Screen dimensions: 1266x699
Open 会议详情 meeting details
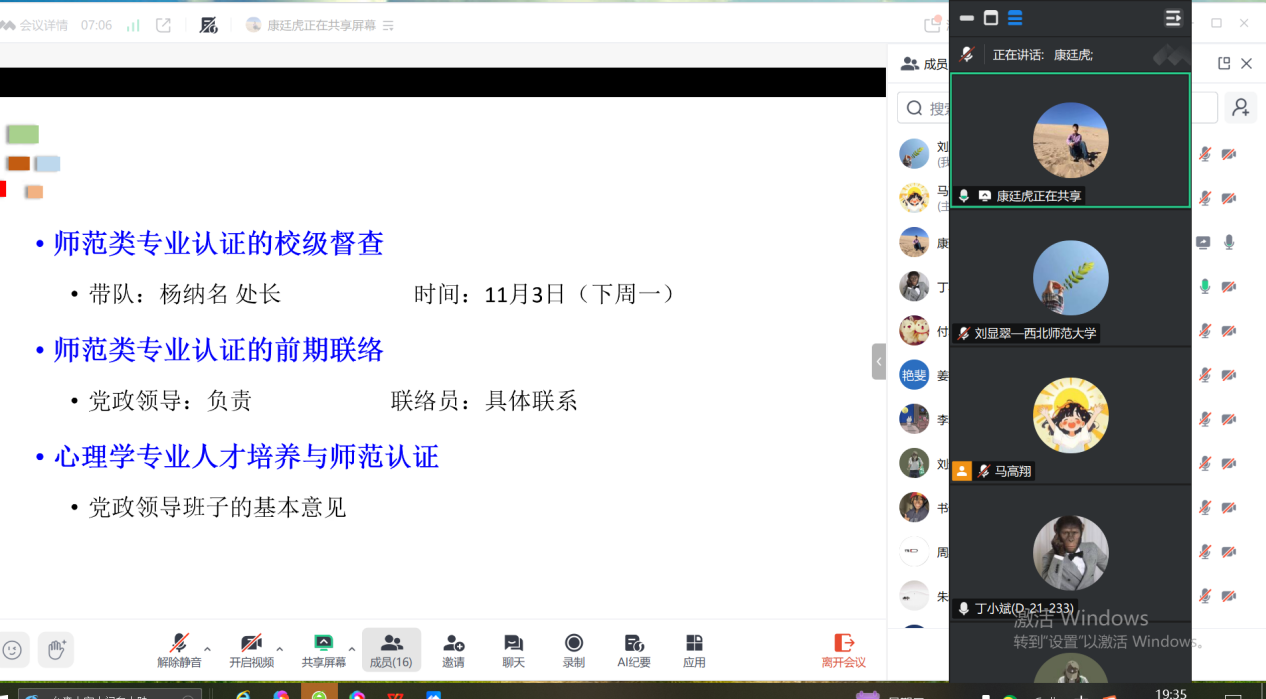coord(36,25)
